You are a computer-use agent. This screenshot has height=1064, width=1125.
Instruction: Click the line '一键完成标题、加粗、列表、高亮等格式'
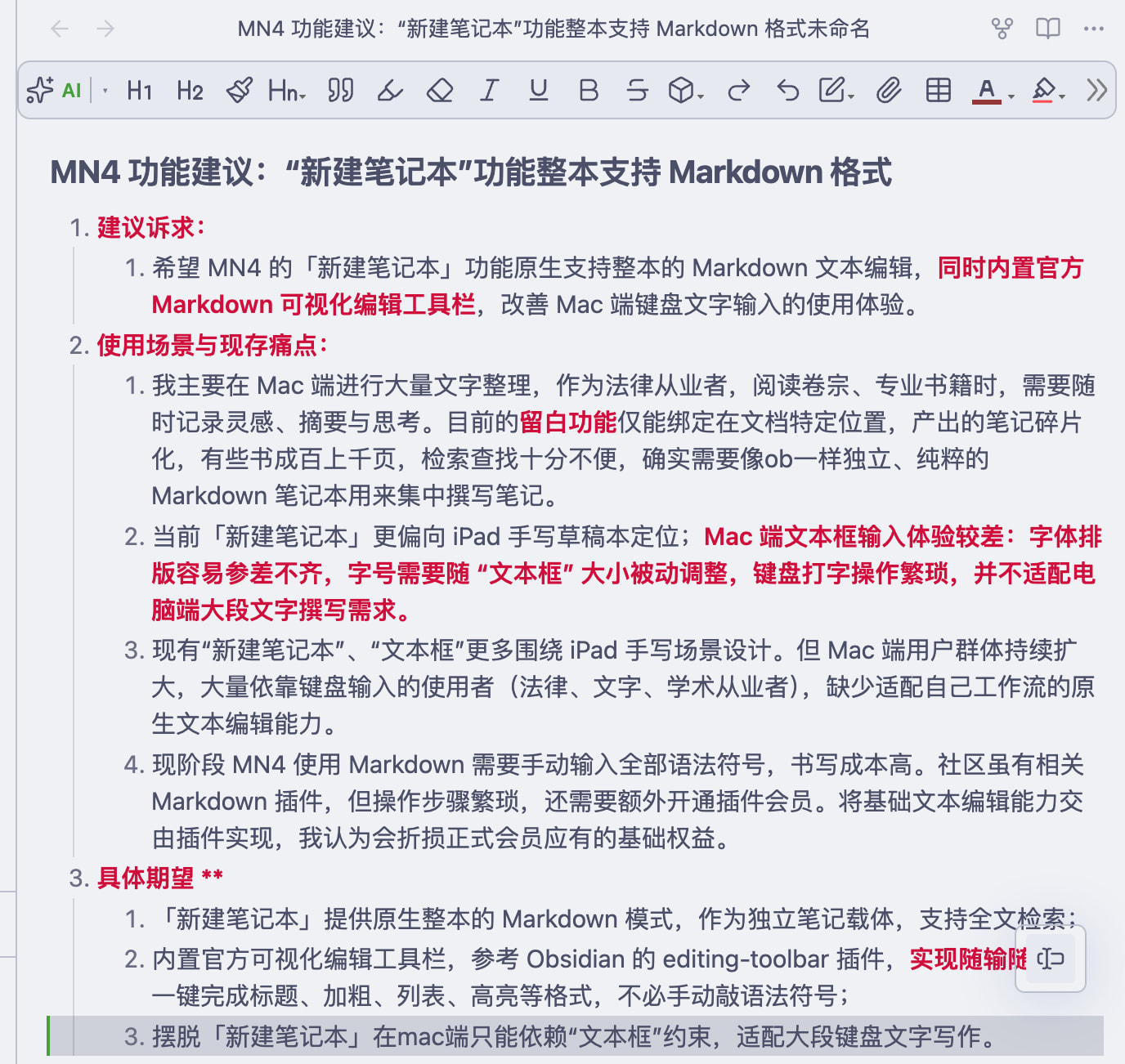pos(501,996)
